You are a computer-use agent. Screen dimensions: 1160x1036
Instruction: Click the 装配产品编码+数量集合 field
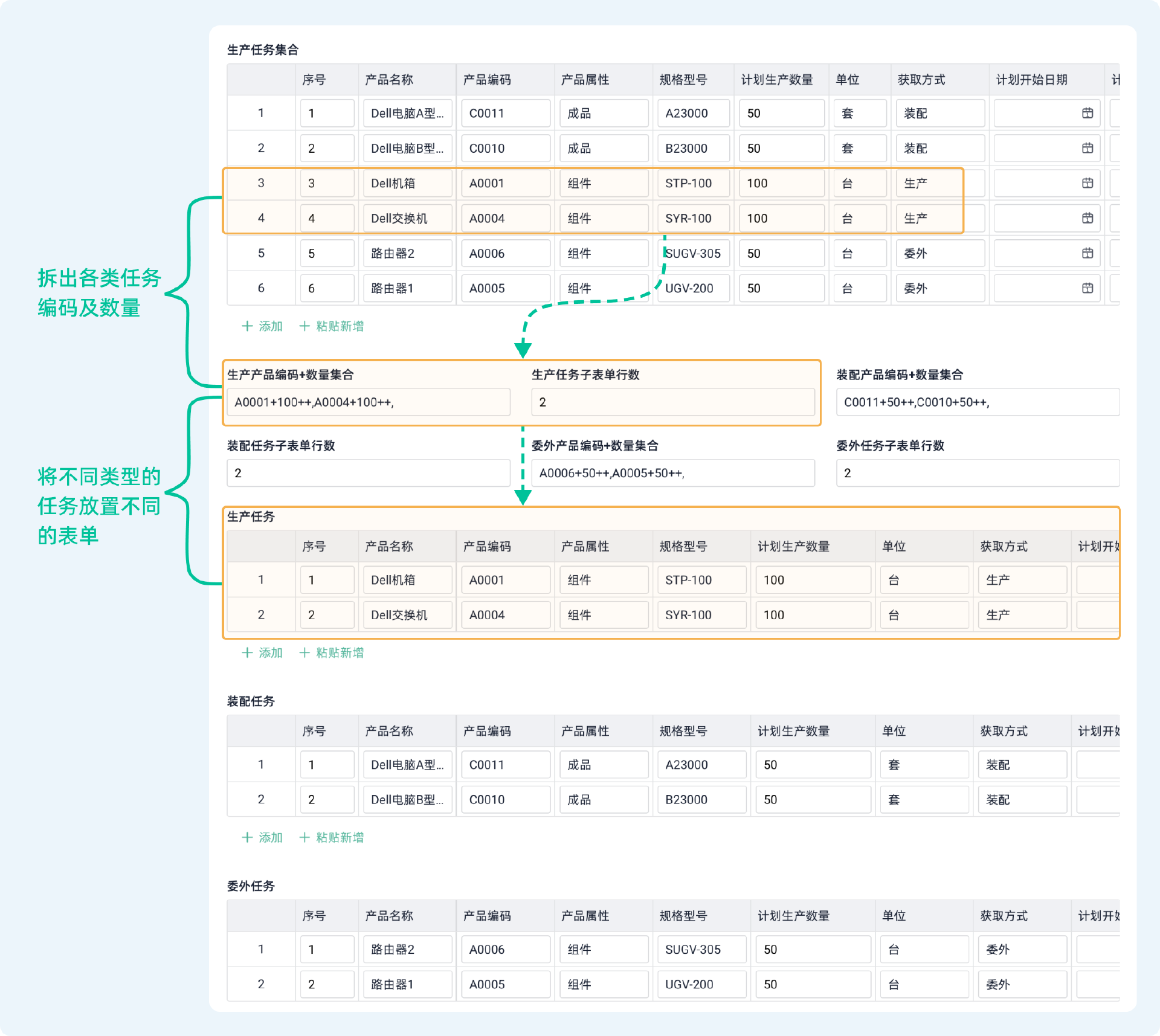point(977,402)
